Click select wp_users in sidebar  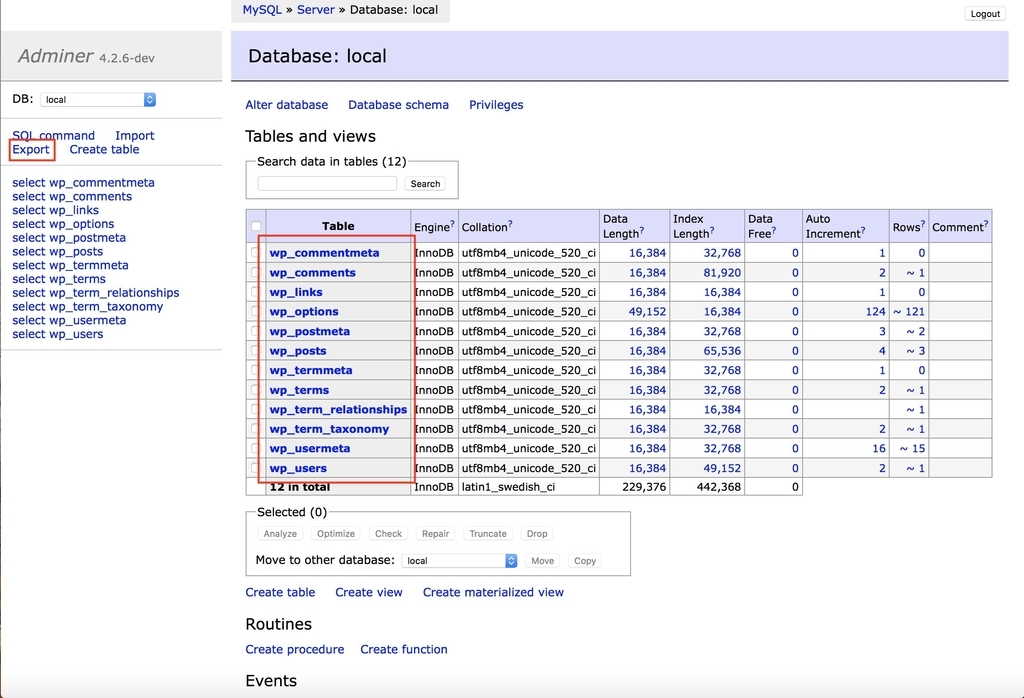click(x=57, y=334)
